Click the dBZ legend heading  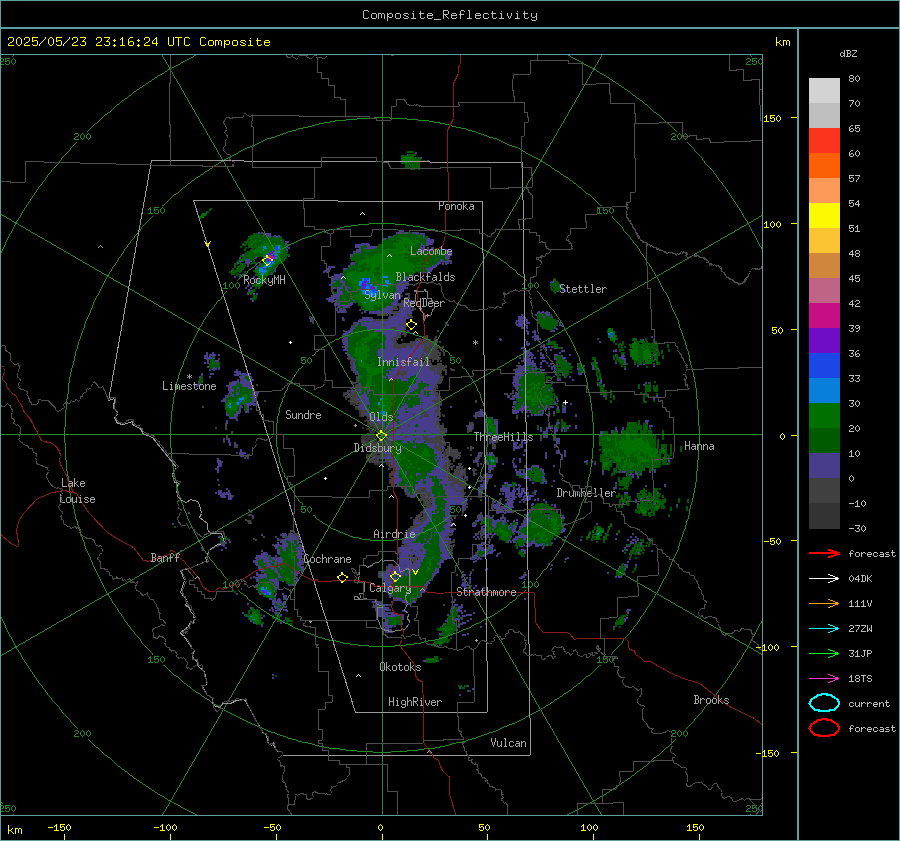point(848,53)
